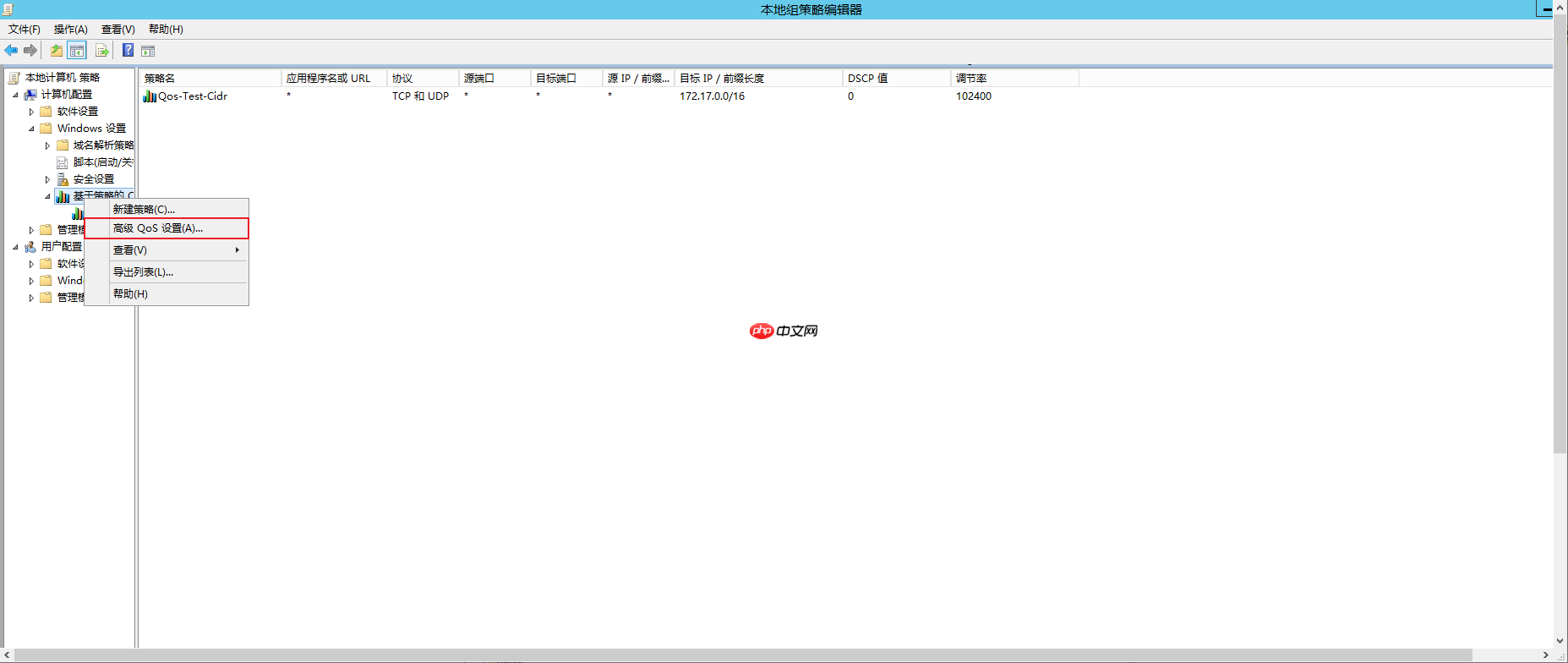The height and width of the screenshot is (663, 1568).
Task: Click the Show/Hide action pane icon
Action: (148, 51)
